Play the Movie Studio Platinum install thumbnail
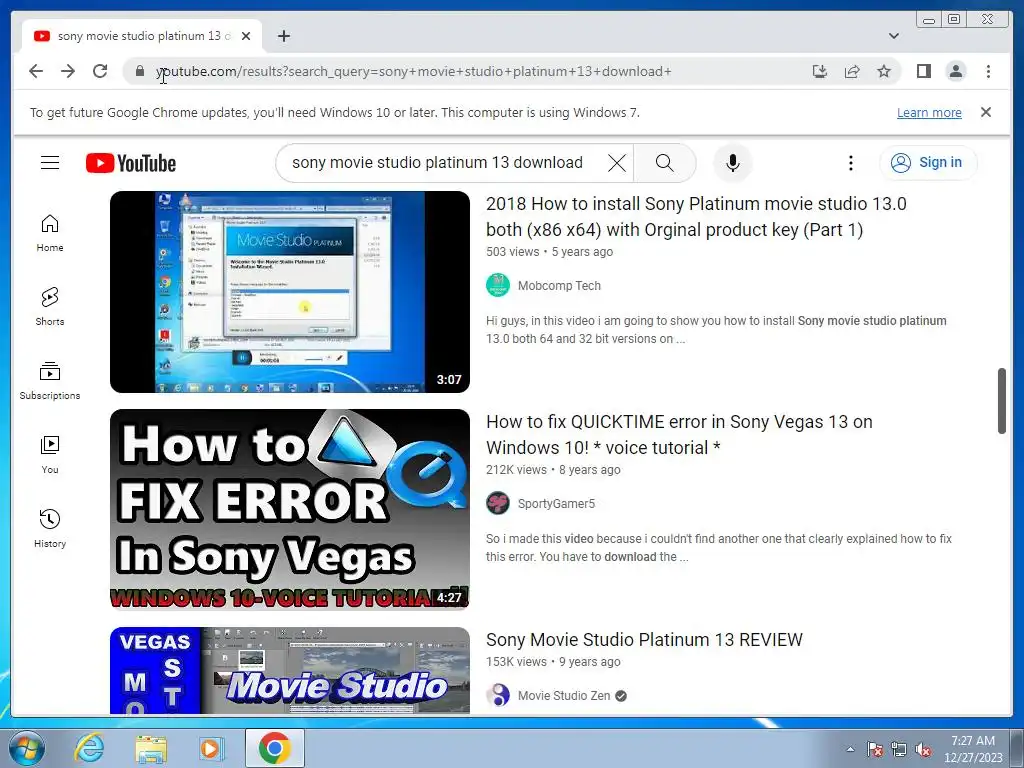1024x768 pixels. (x=290, y=292)
